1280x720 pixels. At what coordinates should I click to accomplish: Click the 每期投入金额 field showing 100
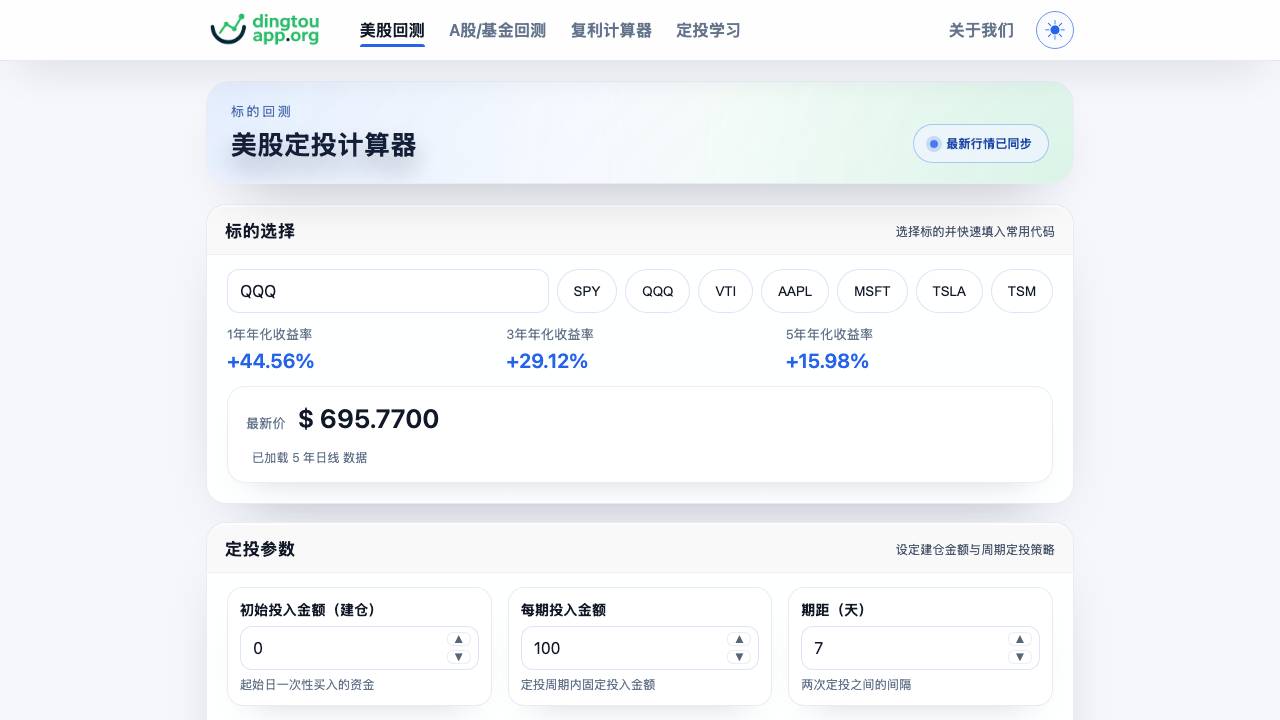640,648
